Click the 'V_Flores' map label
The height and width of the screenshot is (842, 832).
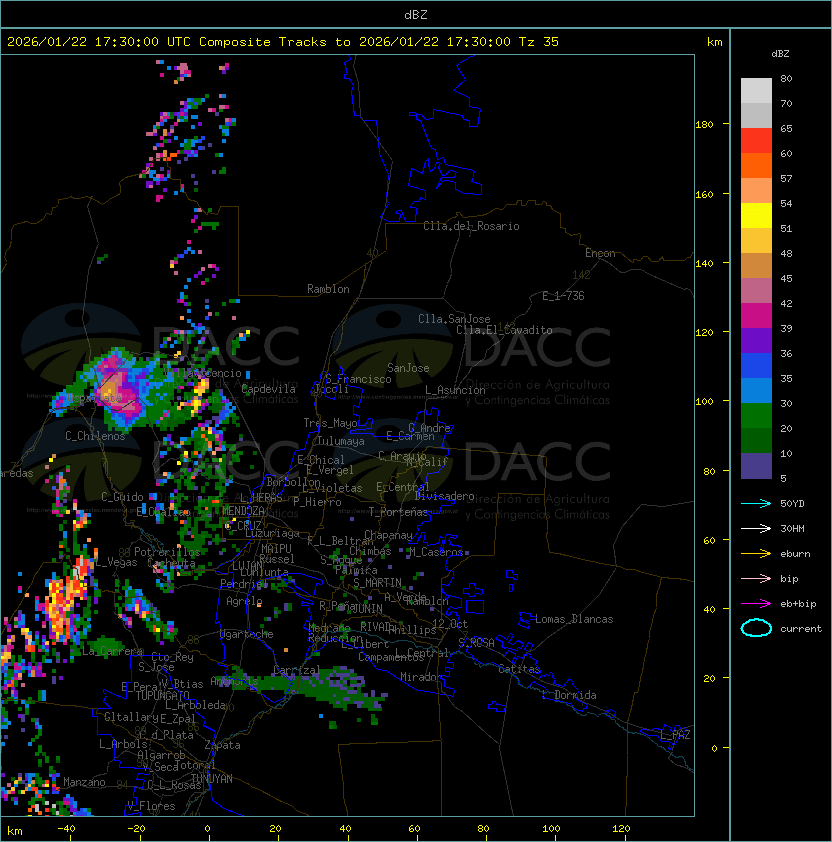tap(151, 806)
